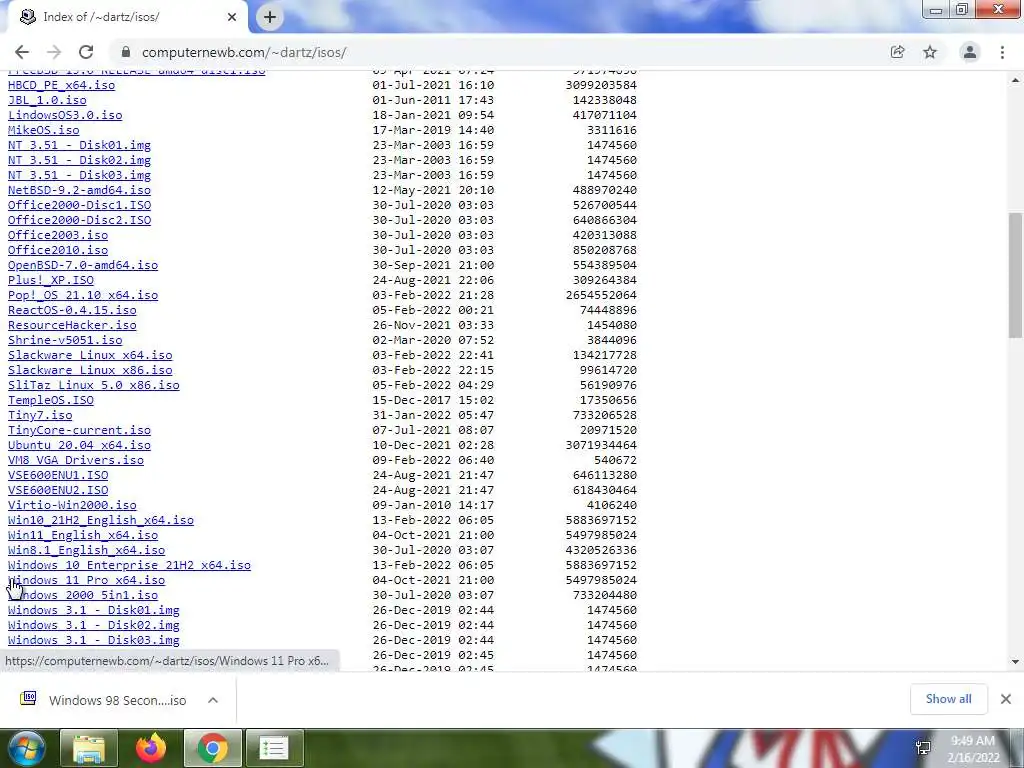Select NT 3.51 - Disk01.img link
Image resolution: width=1024 pixels, height=768 pixels.
(79, 145)
